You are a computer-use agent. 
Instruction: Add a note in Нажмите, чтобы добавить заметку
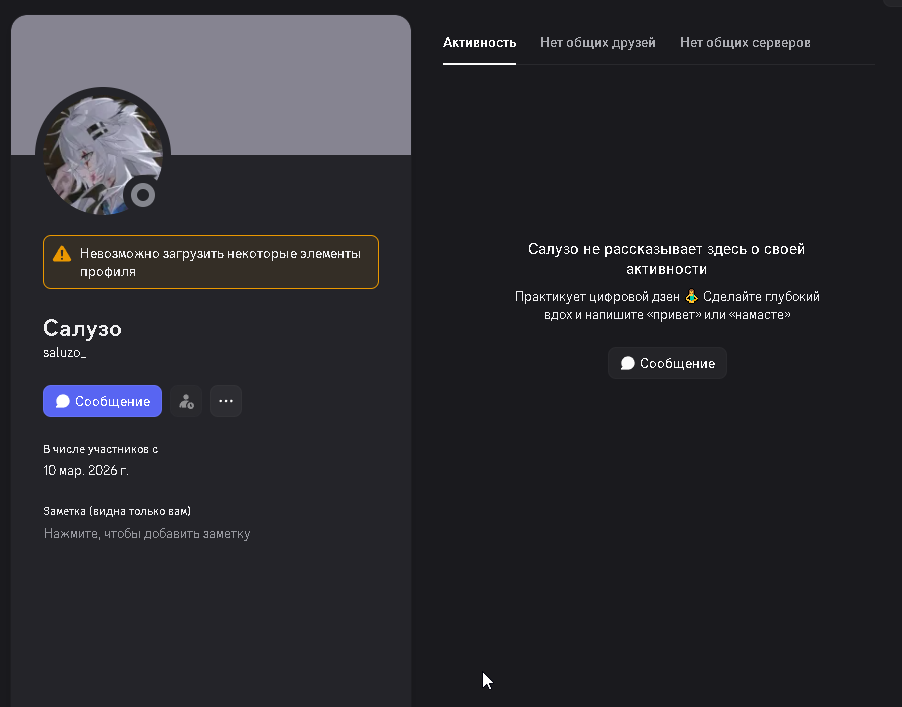click(x=147, y=534)
